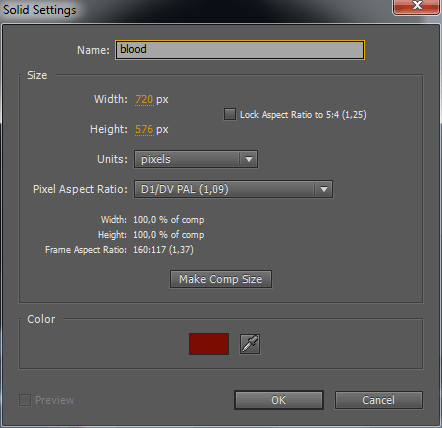Select the Height value 576
This screenshot has width=442, height=428.
(144, 129)
